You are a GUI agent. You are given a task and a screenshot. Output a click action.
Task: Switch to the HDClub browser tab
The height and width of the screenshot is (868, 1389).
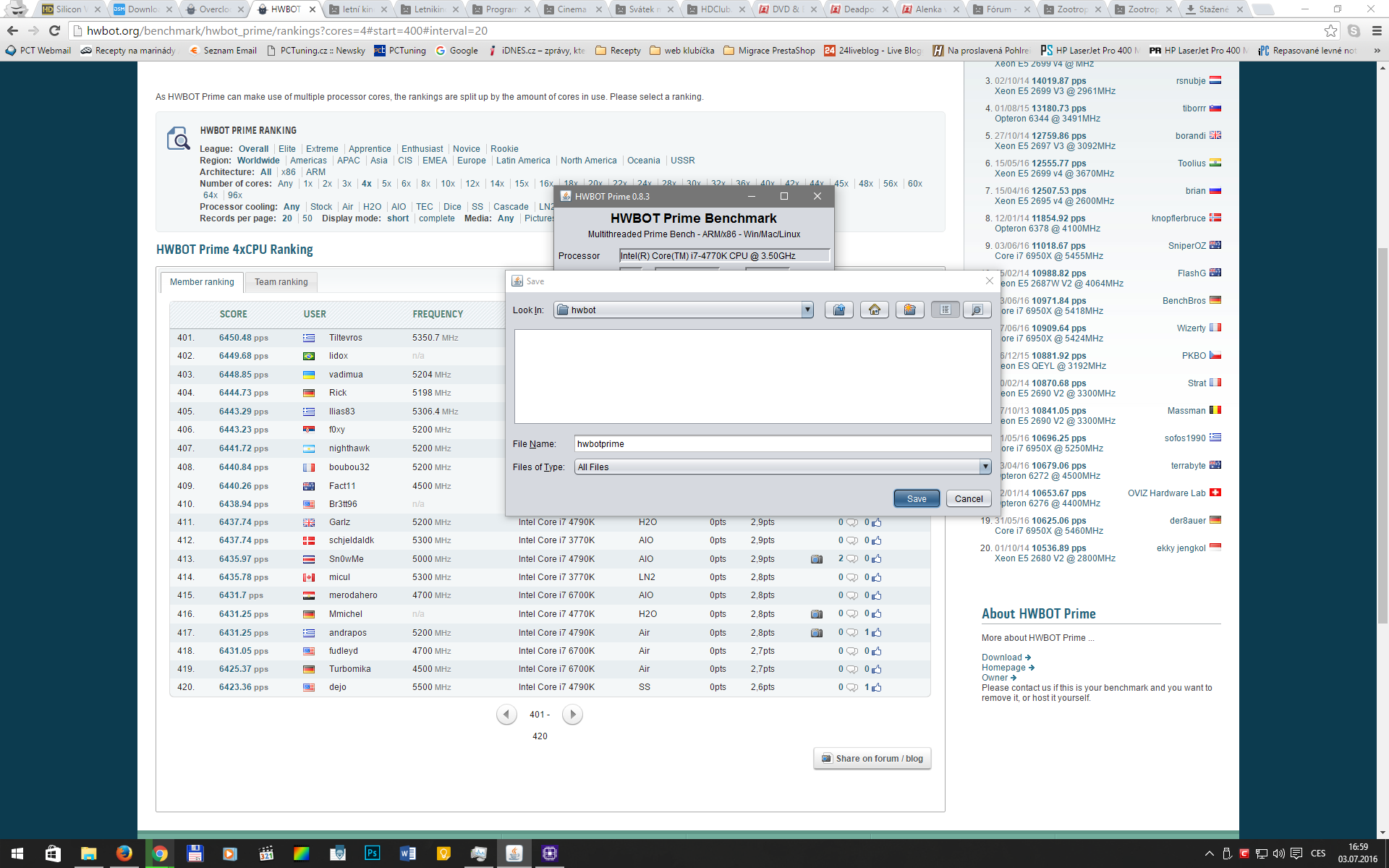click(715, 9)
